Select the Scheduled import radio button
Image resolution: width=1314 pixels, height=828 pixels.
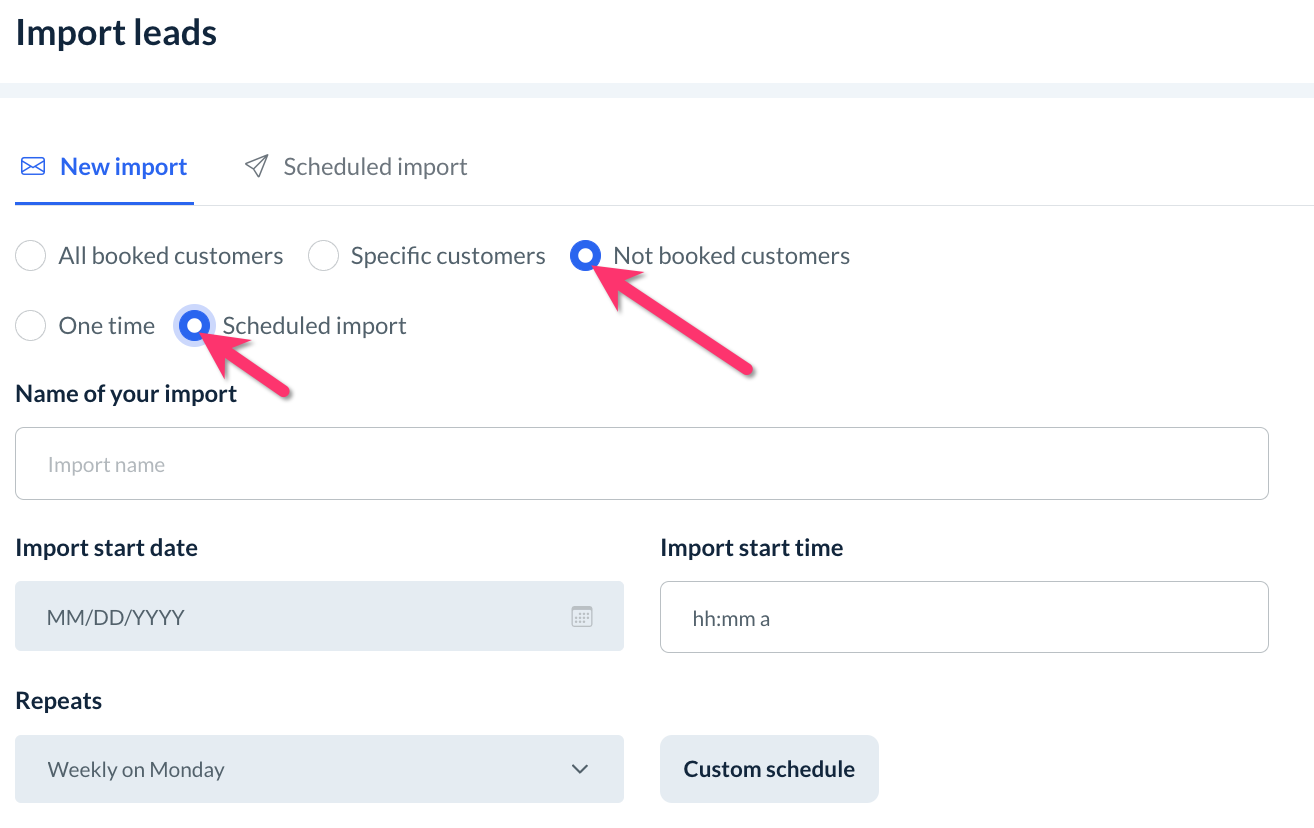coord(194,326)
